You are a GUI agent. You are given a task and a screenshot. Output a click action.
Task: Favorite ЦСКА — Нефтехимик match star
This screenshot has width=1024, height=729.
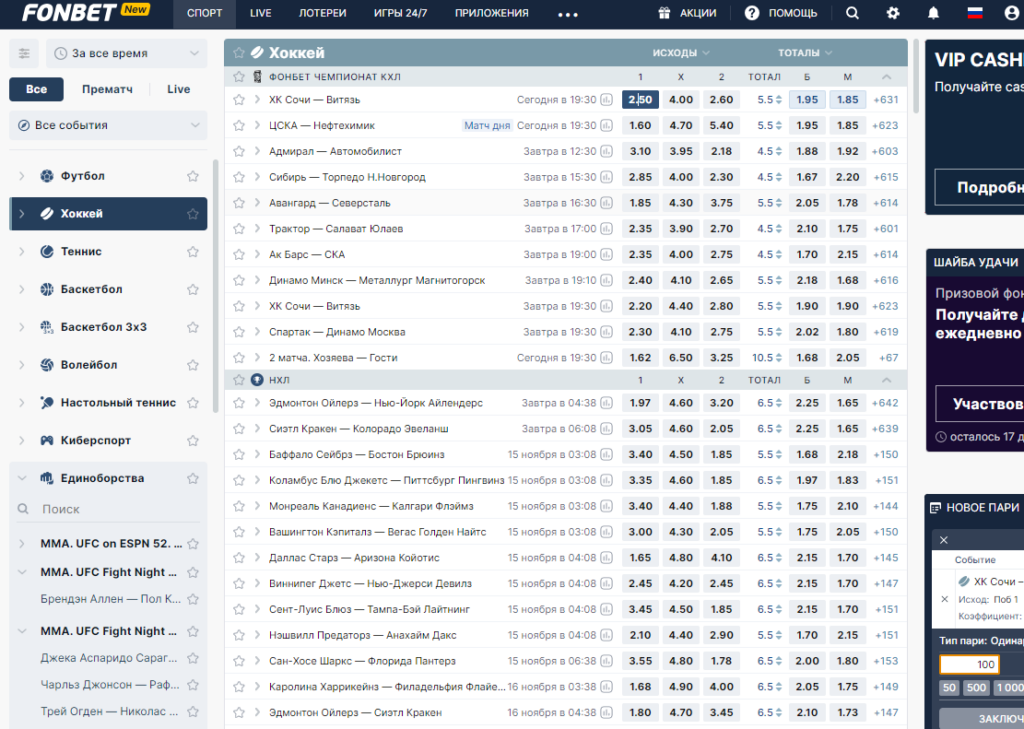239,125
